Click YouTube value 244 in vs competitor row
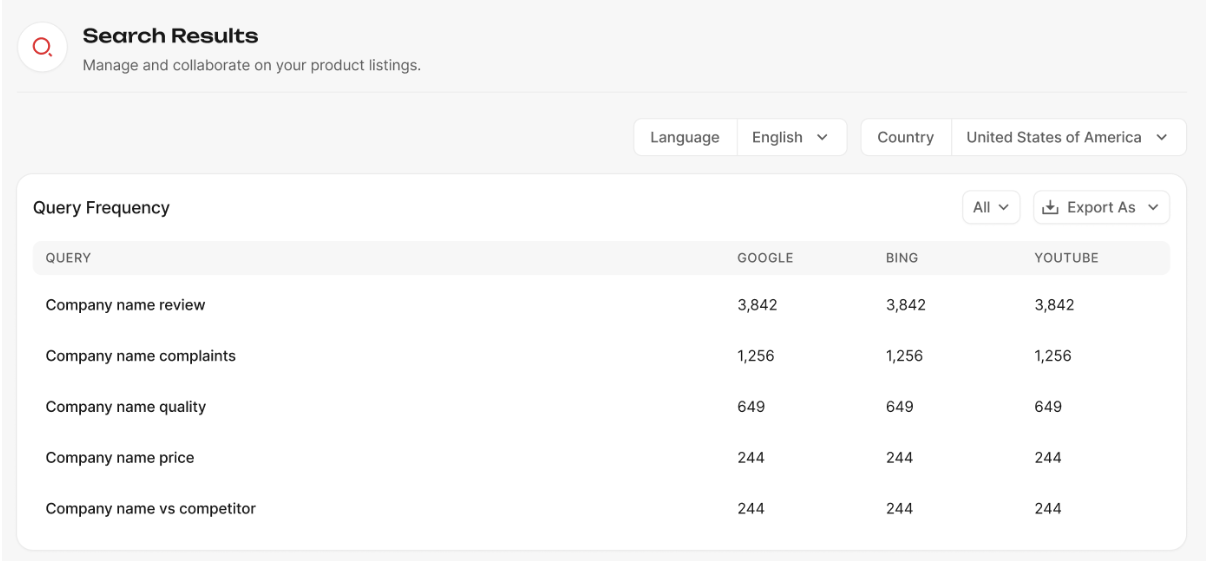The height and width of the screenshot is (564, 1210). tap(1048, 509)
